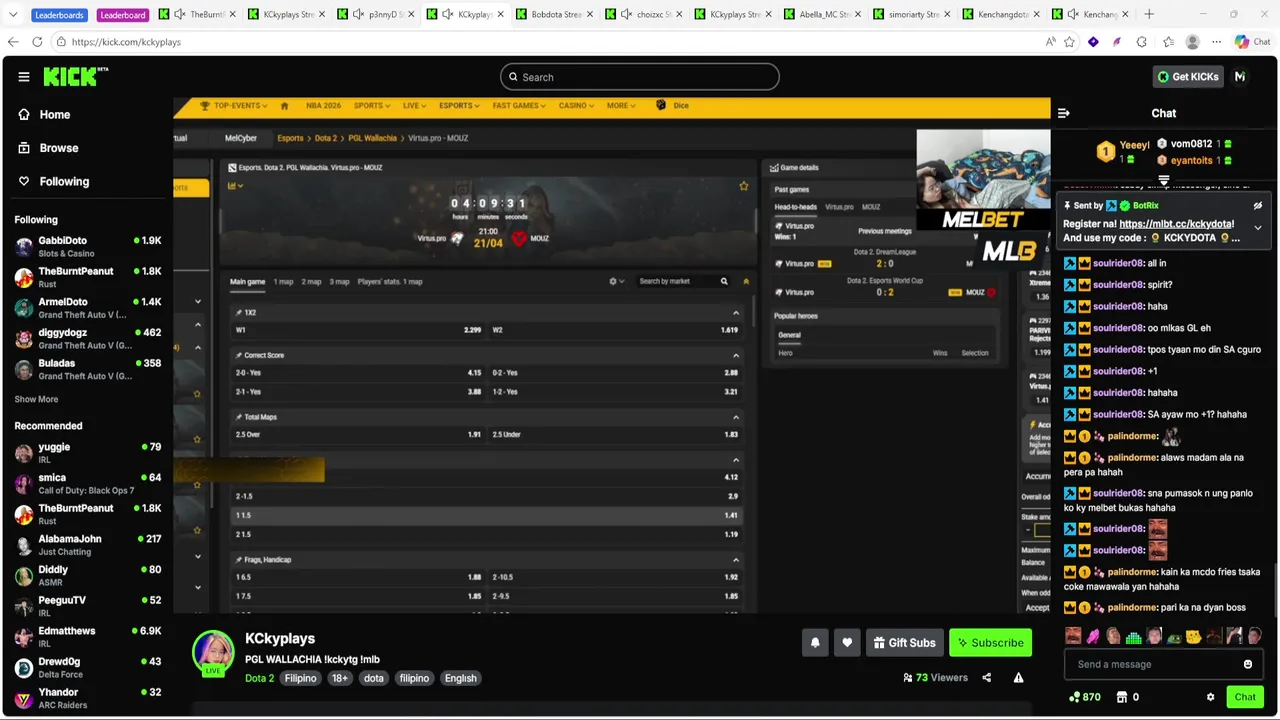
Task: Bookmark page with the star icon
Action: pyautogui.click(x=1069, y=42)
